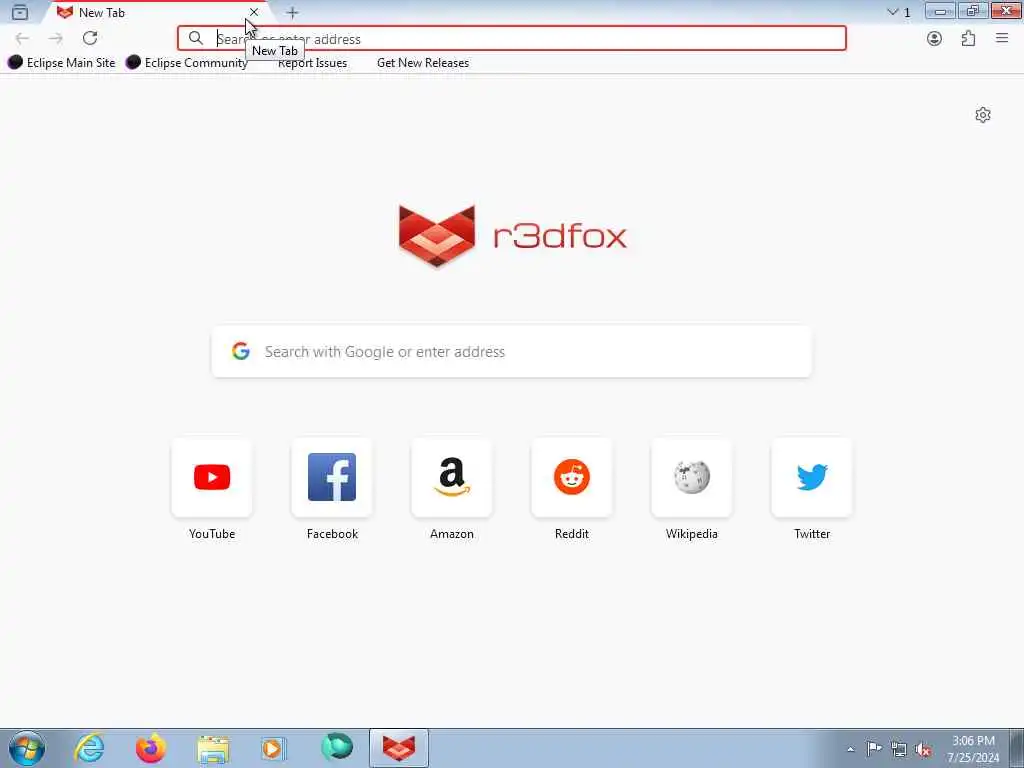Screen dimensions: 1024x768
Task: Click the YouTube label text
Action: coord(212,534)
